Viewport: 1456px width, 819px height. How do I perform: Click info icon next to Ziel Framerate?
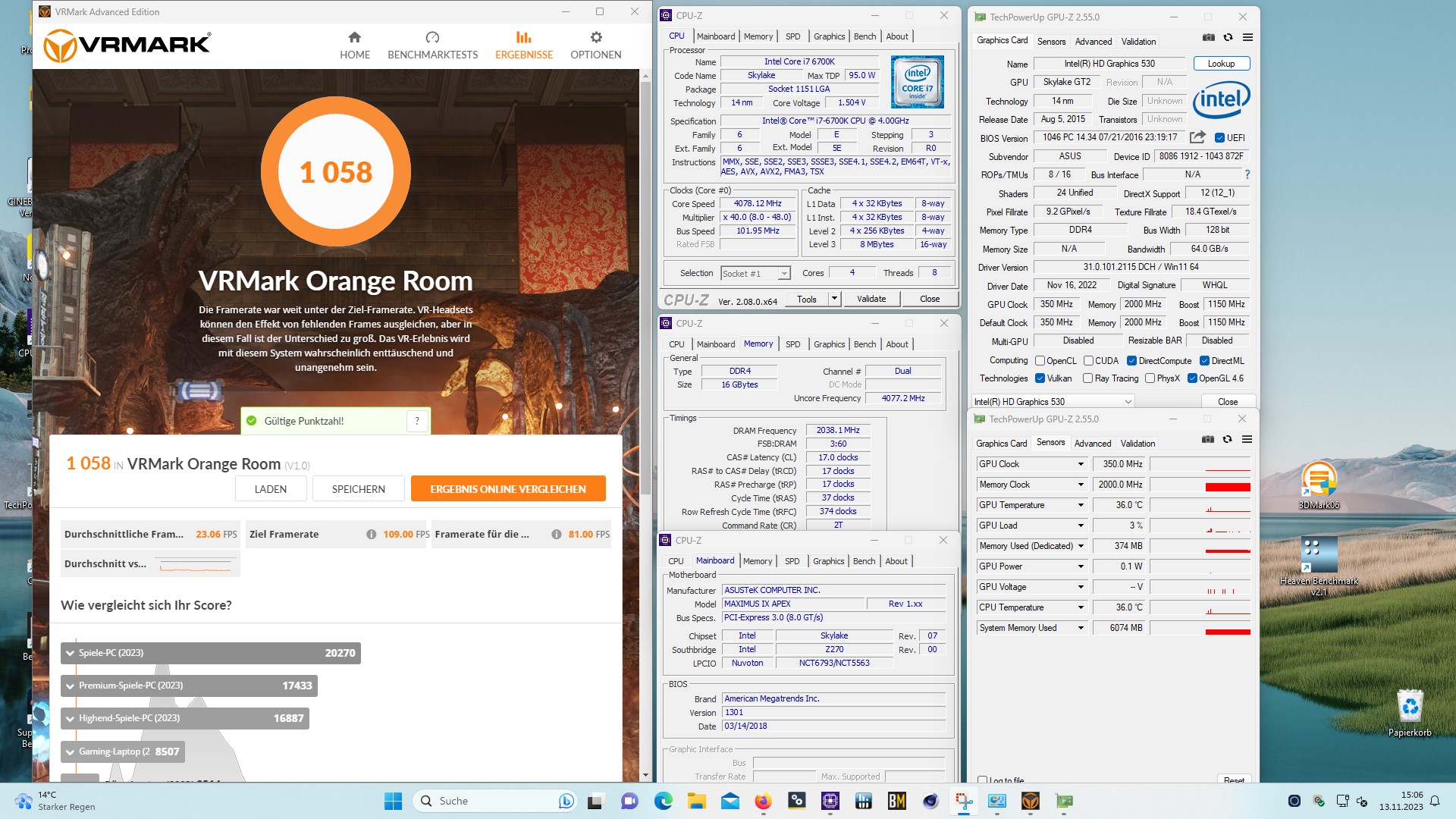[371, 535]
